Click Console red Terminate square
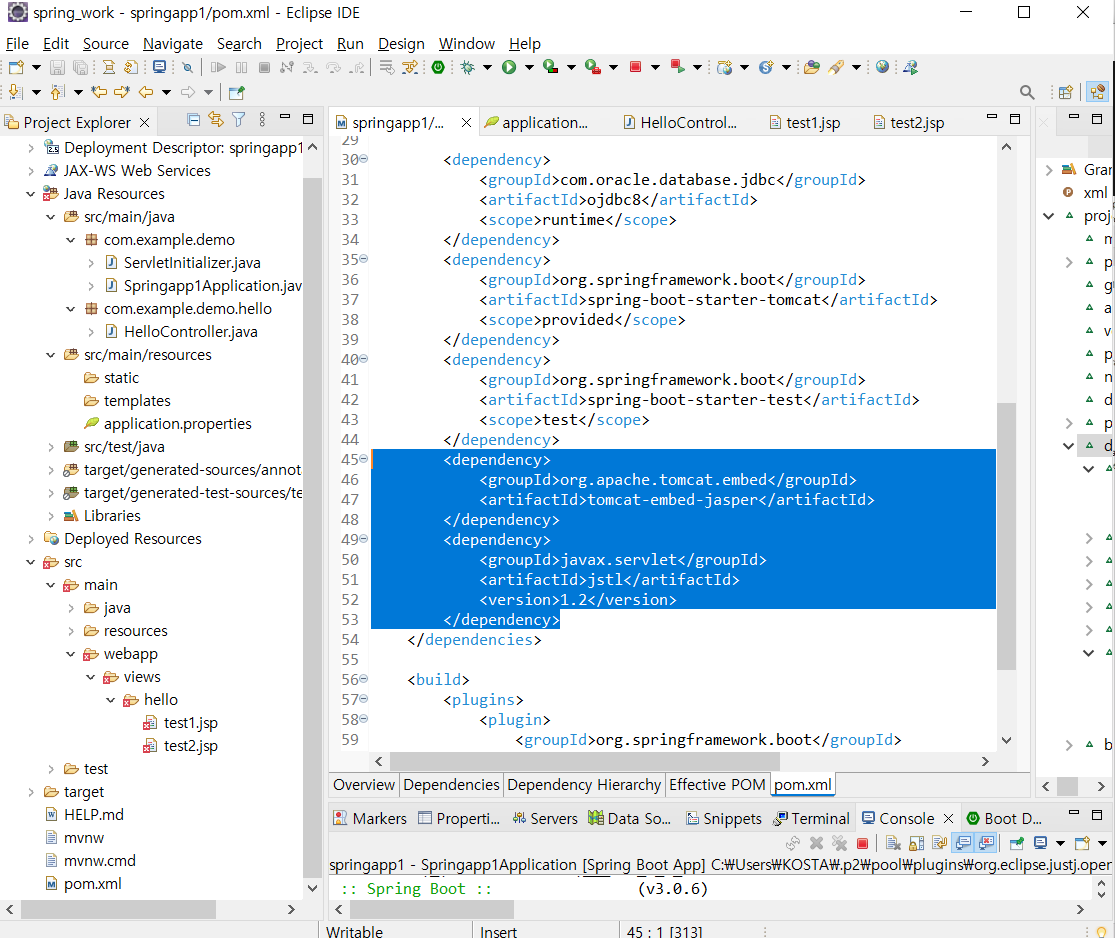This screenshot has height=938, width=1115. (x=863, y=843)
